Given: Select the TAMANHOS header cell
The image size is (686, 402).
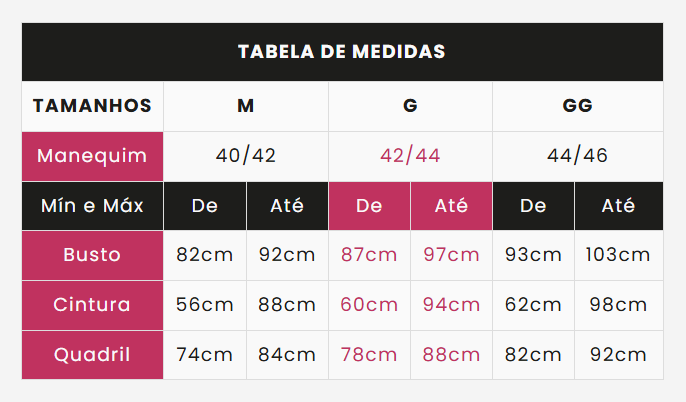Looking at the screenshot, I should [x=92, y=106].
